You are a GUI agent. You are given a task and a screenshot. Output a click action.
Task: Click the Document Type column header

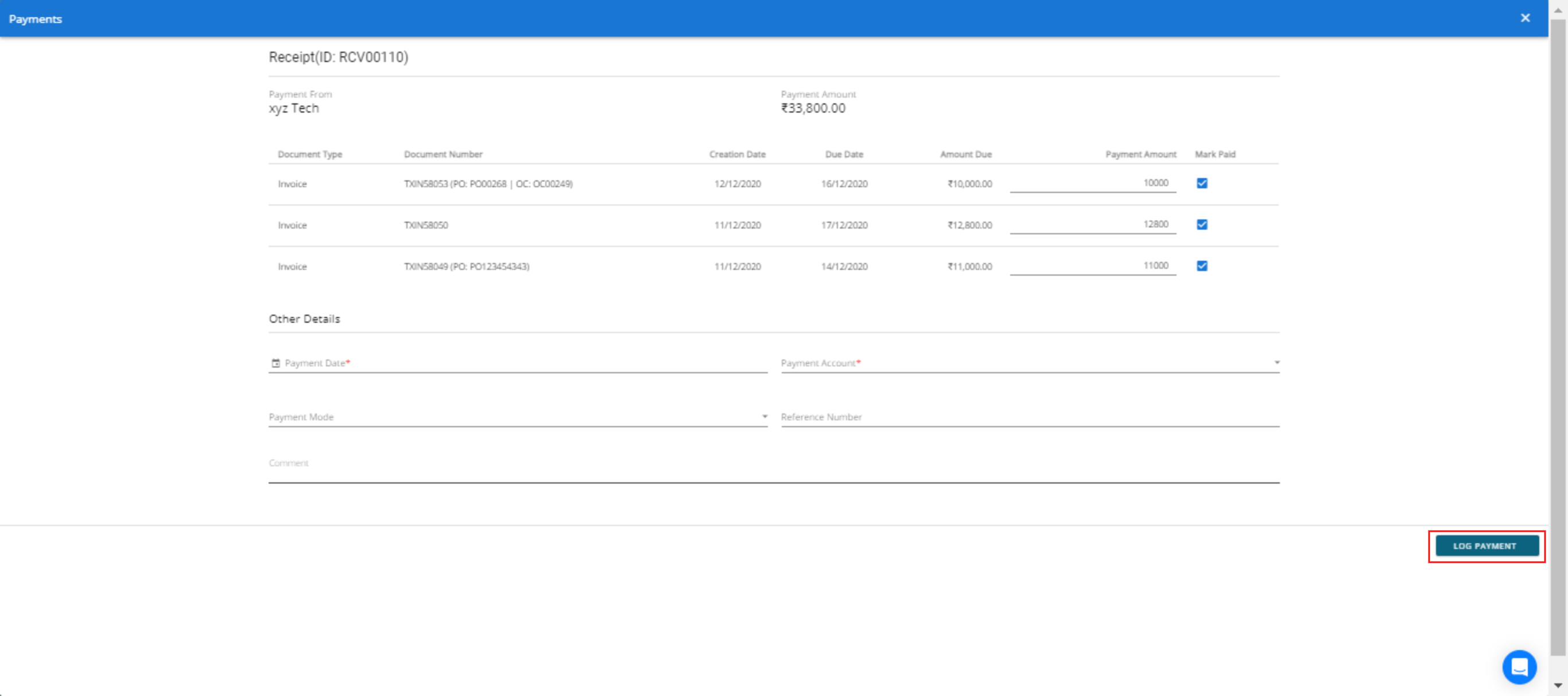click(x=310, y=154)
